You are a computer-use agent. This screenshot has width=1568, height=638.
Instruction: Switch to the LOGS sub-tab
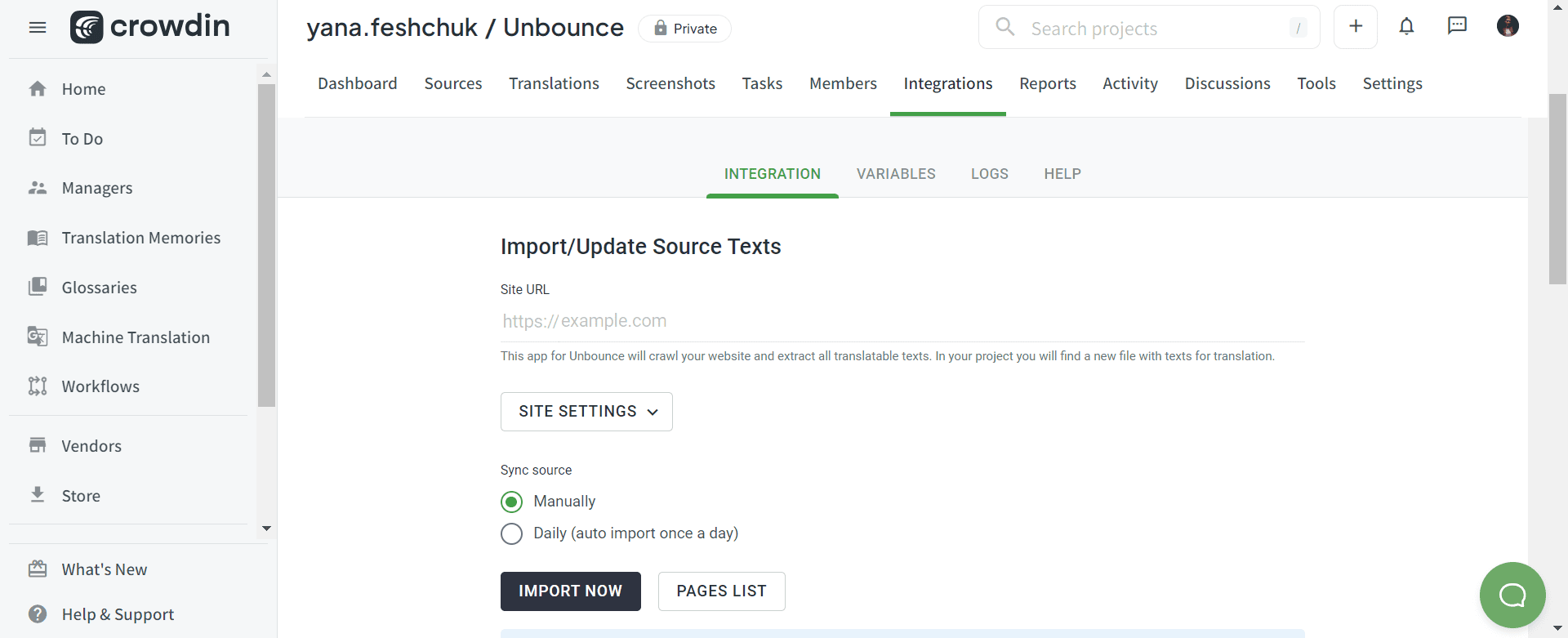[x=990, y=174]
